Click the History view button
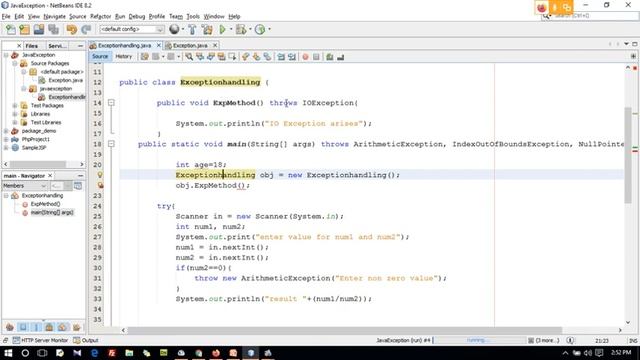The width and height of the screenshot is (640, 360). [x=124, y=56]
